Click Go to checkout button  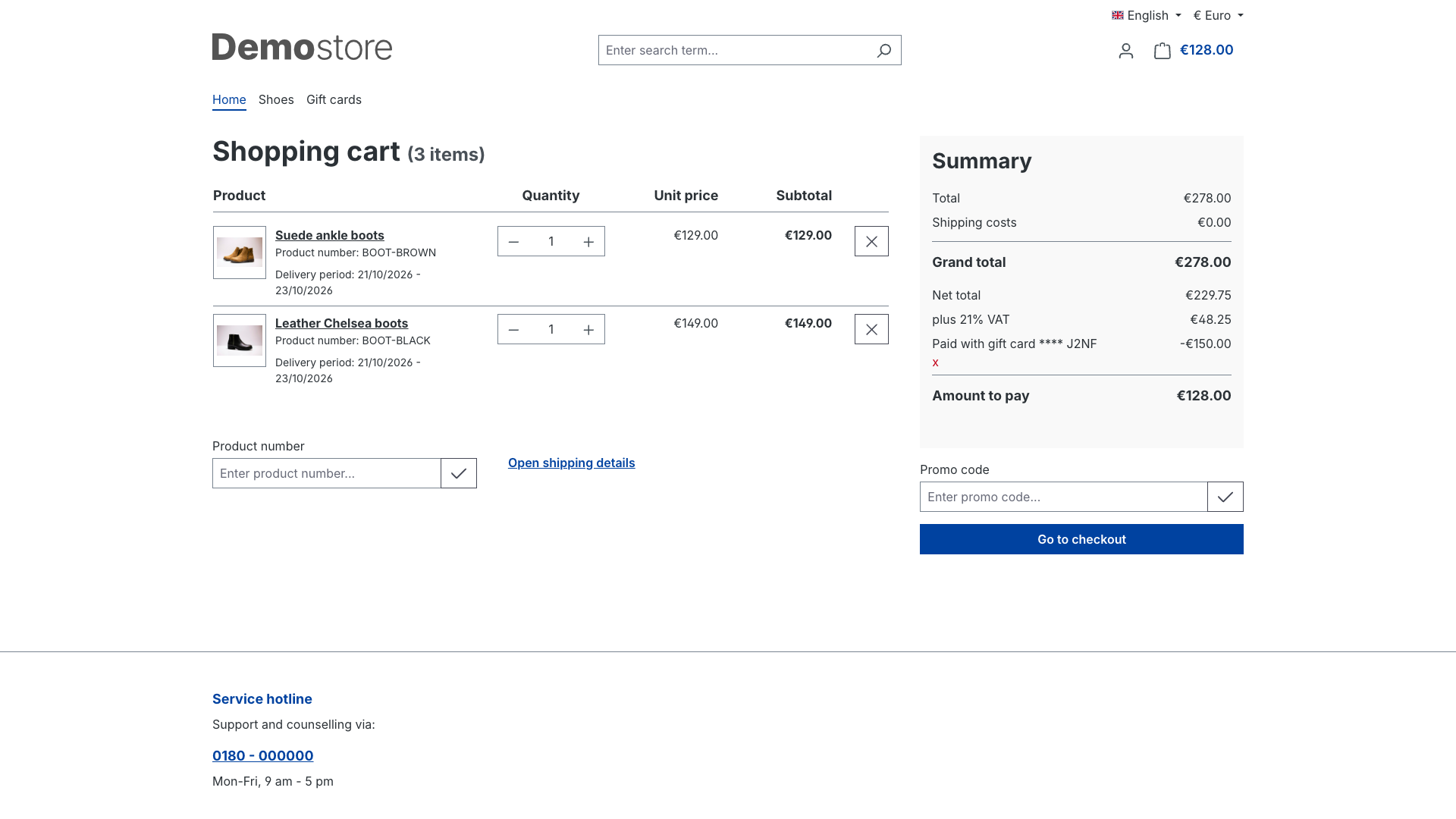tap(1081, 539)
